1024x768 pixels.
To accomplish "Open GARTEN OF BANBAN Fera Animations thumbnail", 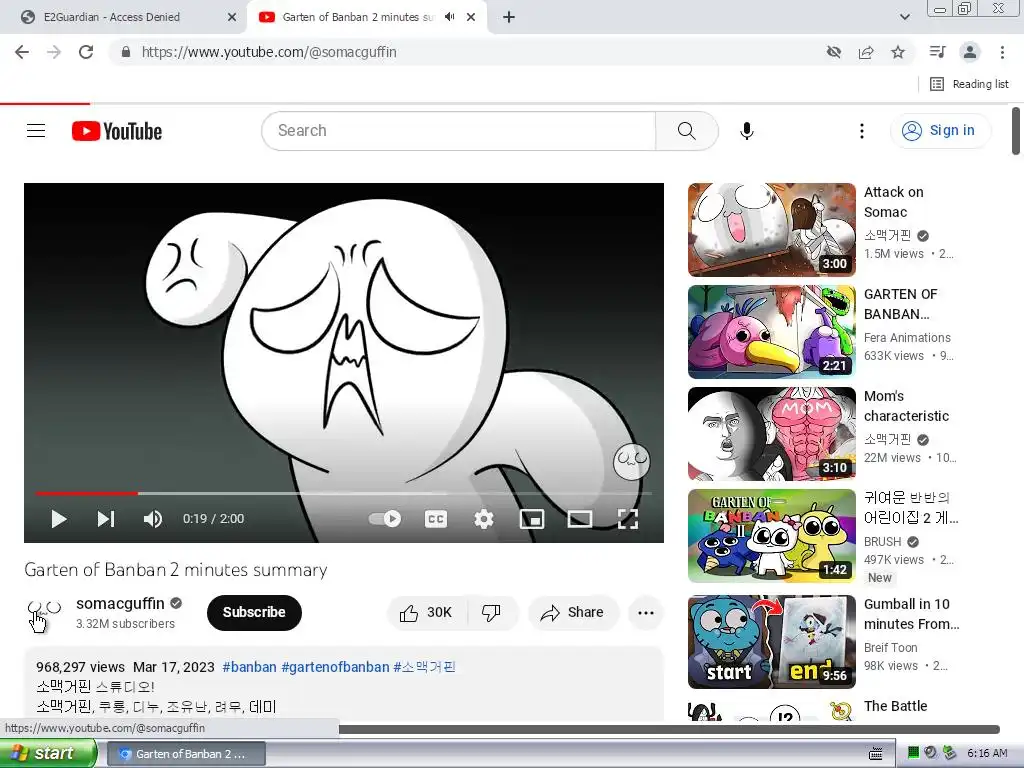I will (x=771, y=332).
